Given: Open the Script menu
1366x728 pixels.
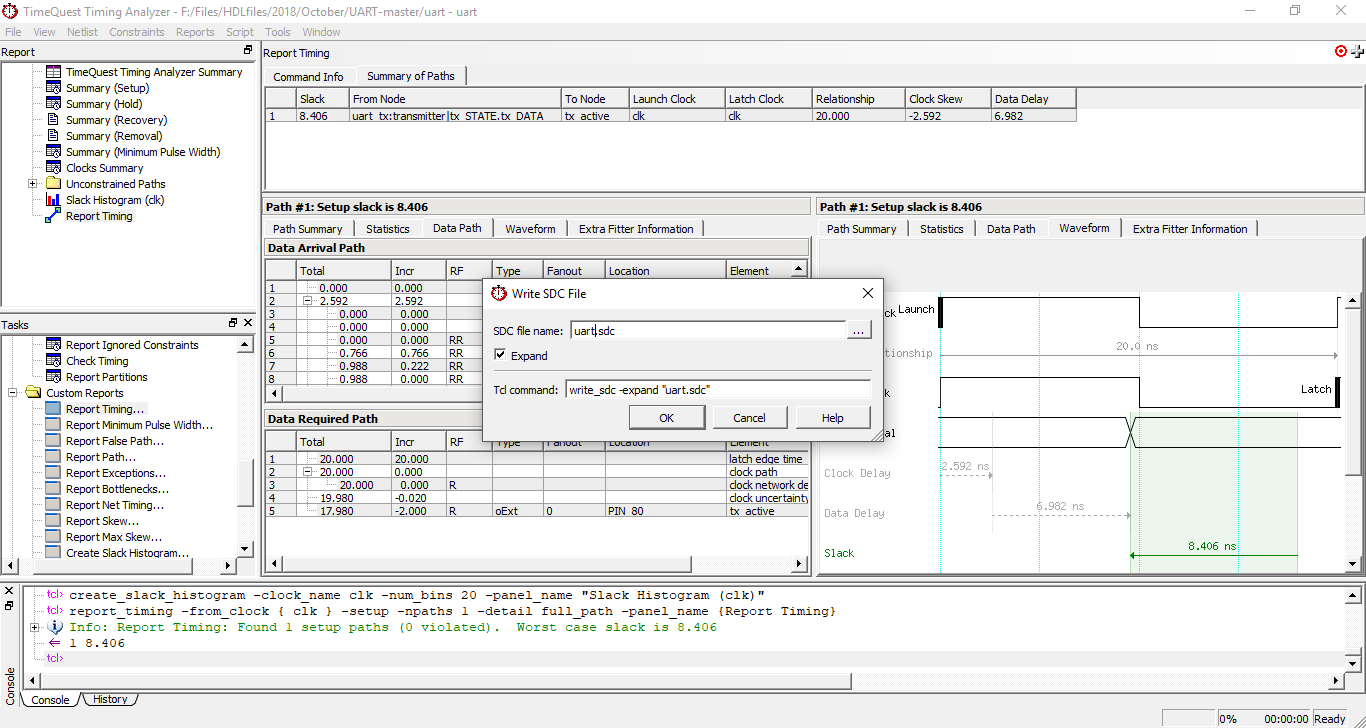Looking at the screenshot, I should (x=240, y=32).
